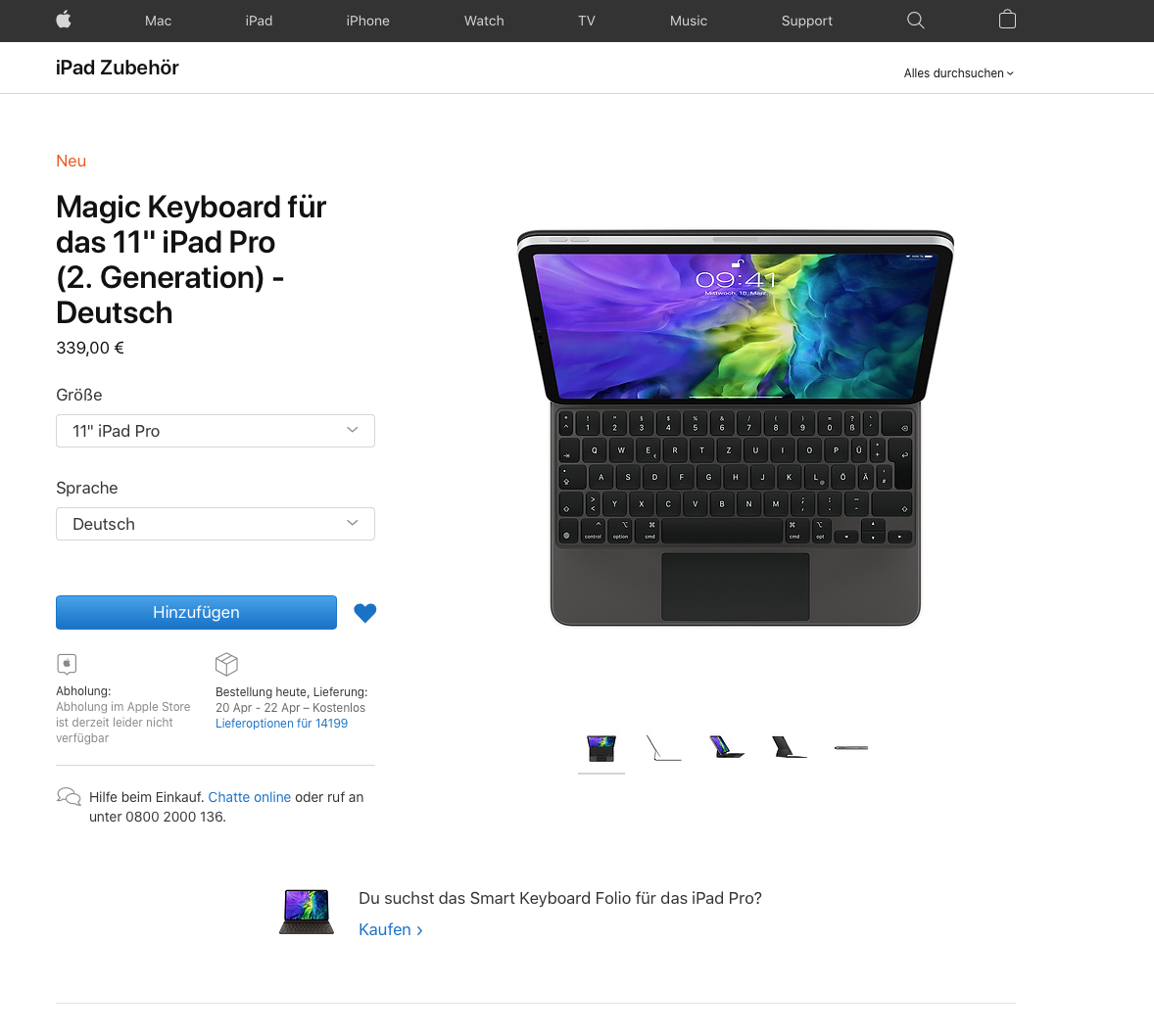Open the Größe dropdown showing 11" iPad Pro
This screenshot has width=1154, height=1036.
tap(215, 431)
